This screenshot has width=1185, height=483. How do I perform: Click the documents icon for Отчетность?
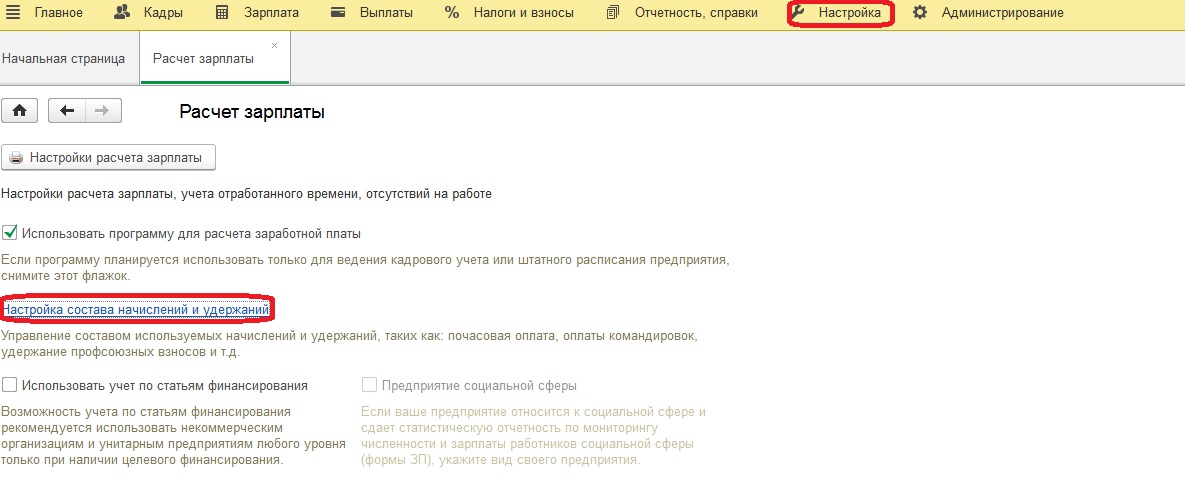coord(613,13)
